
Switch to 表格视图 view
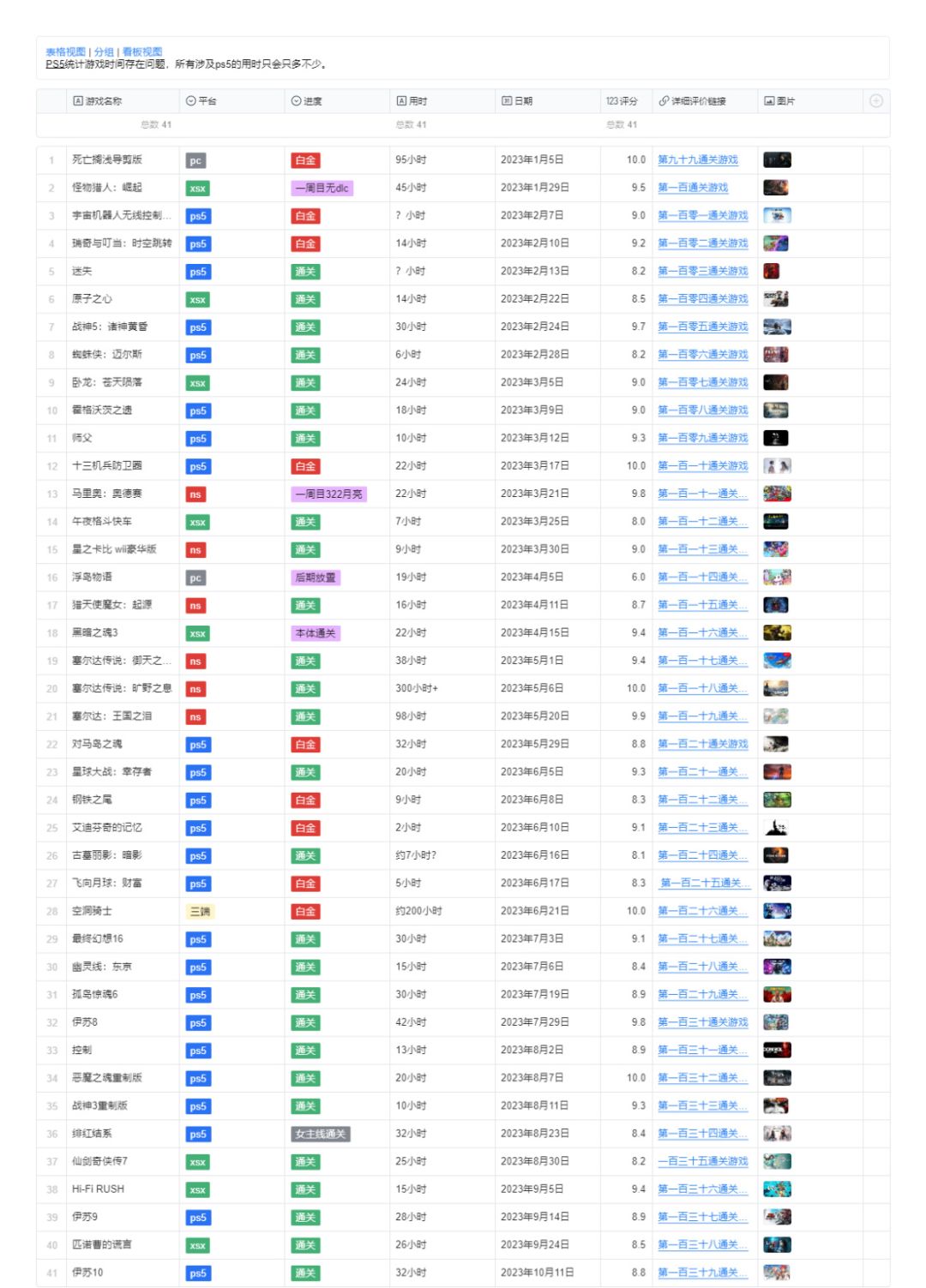coord(66,52)
